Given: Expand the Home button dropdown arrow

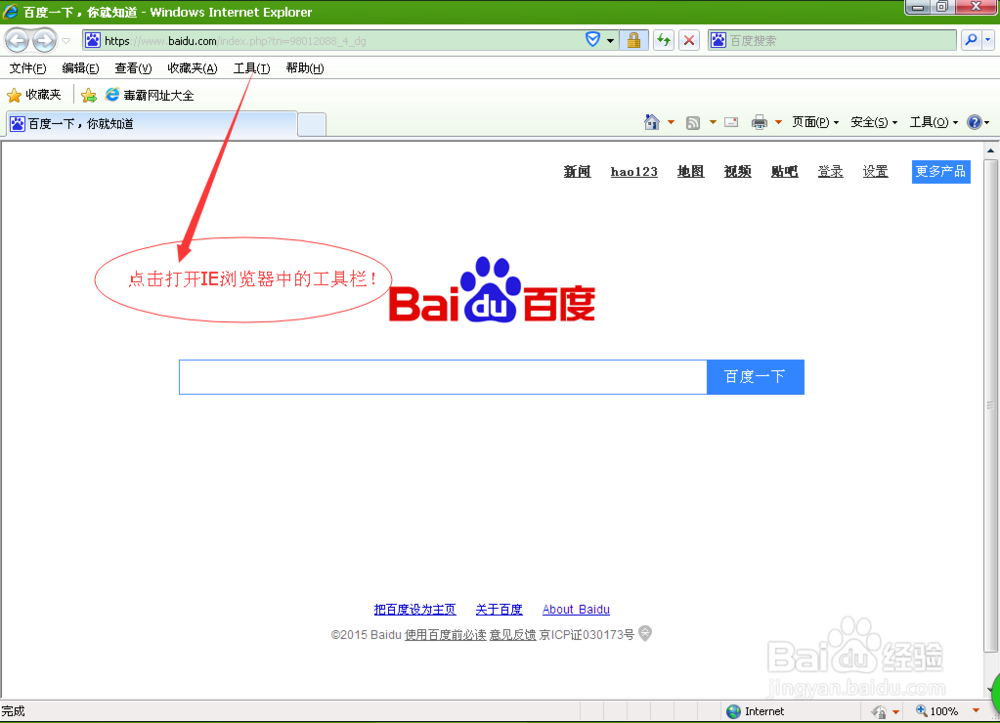Looking at the screenshot, I should click(671, 122).
